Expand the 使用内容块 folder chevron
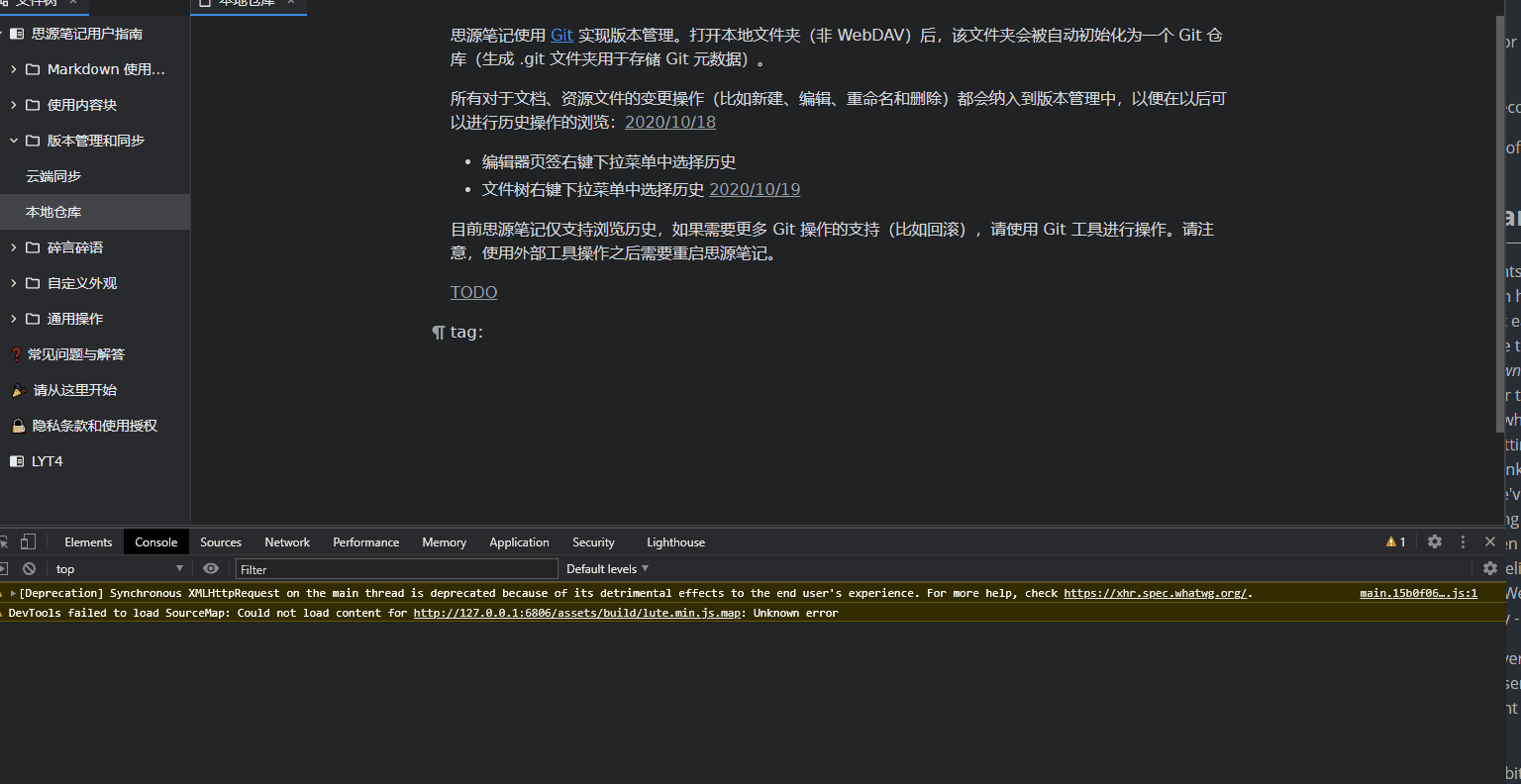 (14, 105)
